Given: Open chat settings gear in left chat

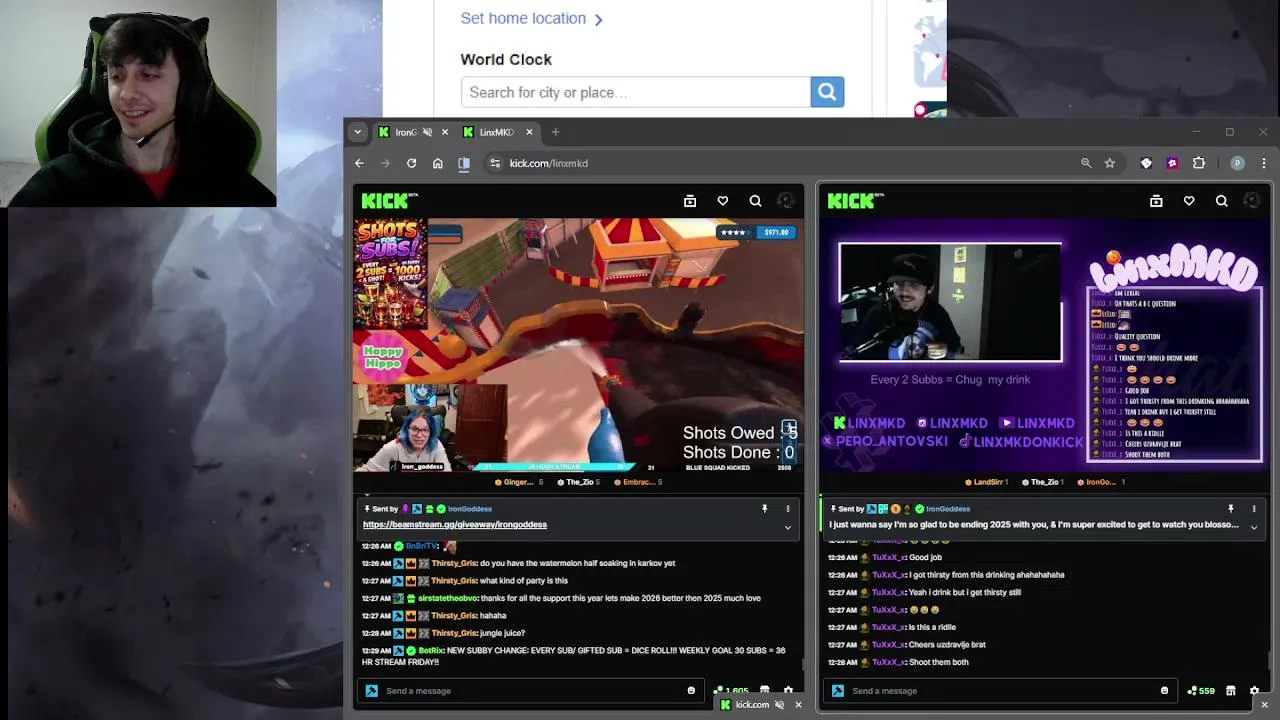Looking at the screenshot, I should (788, 691).
